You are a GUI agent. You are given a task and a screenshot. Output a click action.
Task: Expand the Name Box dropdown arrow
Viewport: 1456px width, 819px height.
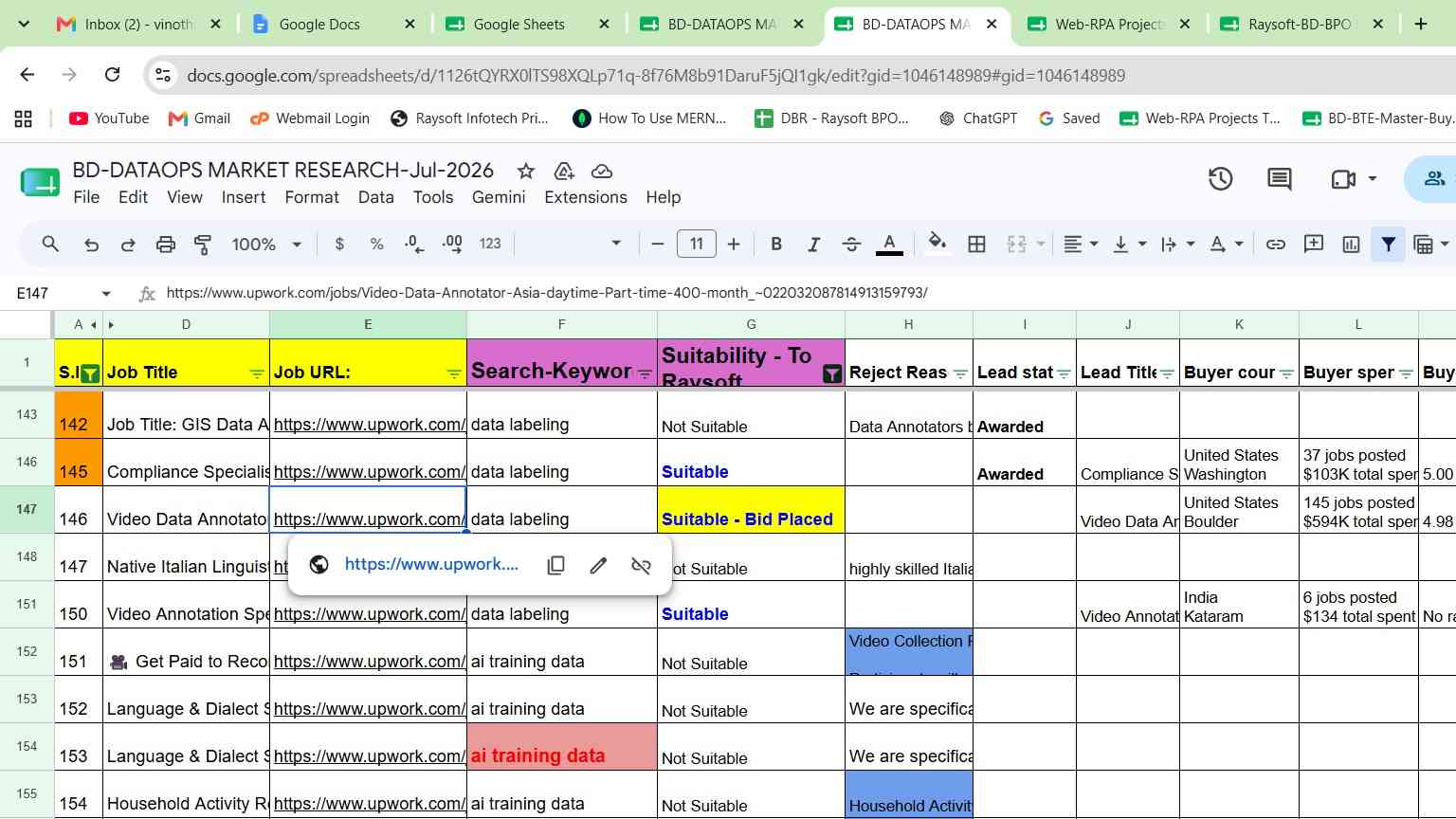click(106, 294)
